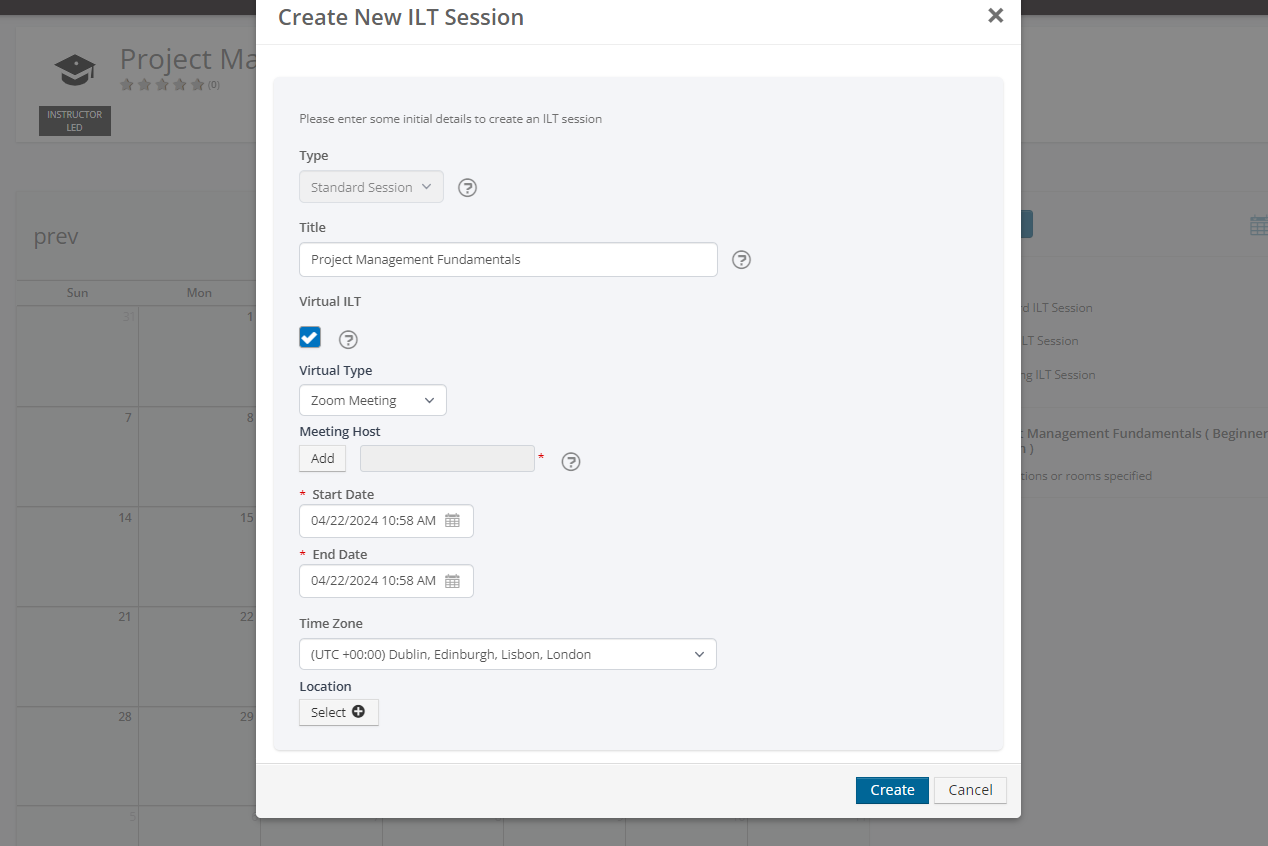Click the Meeting Host name field

point(447,459)
